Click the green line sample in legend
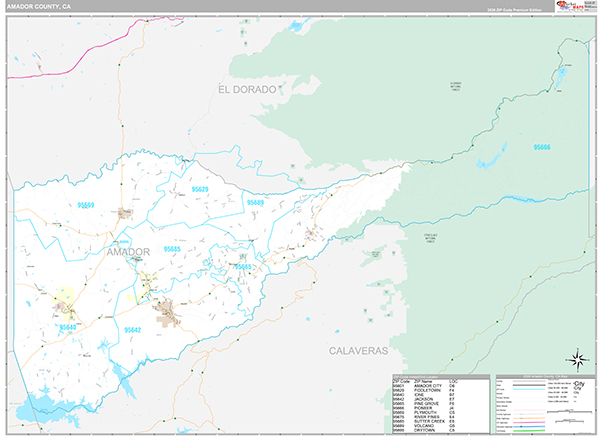 [529, 431]
